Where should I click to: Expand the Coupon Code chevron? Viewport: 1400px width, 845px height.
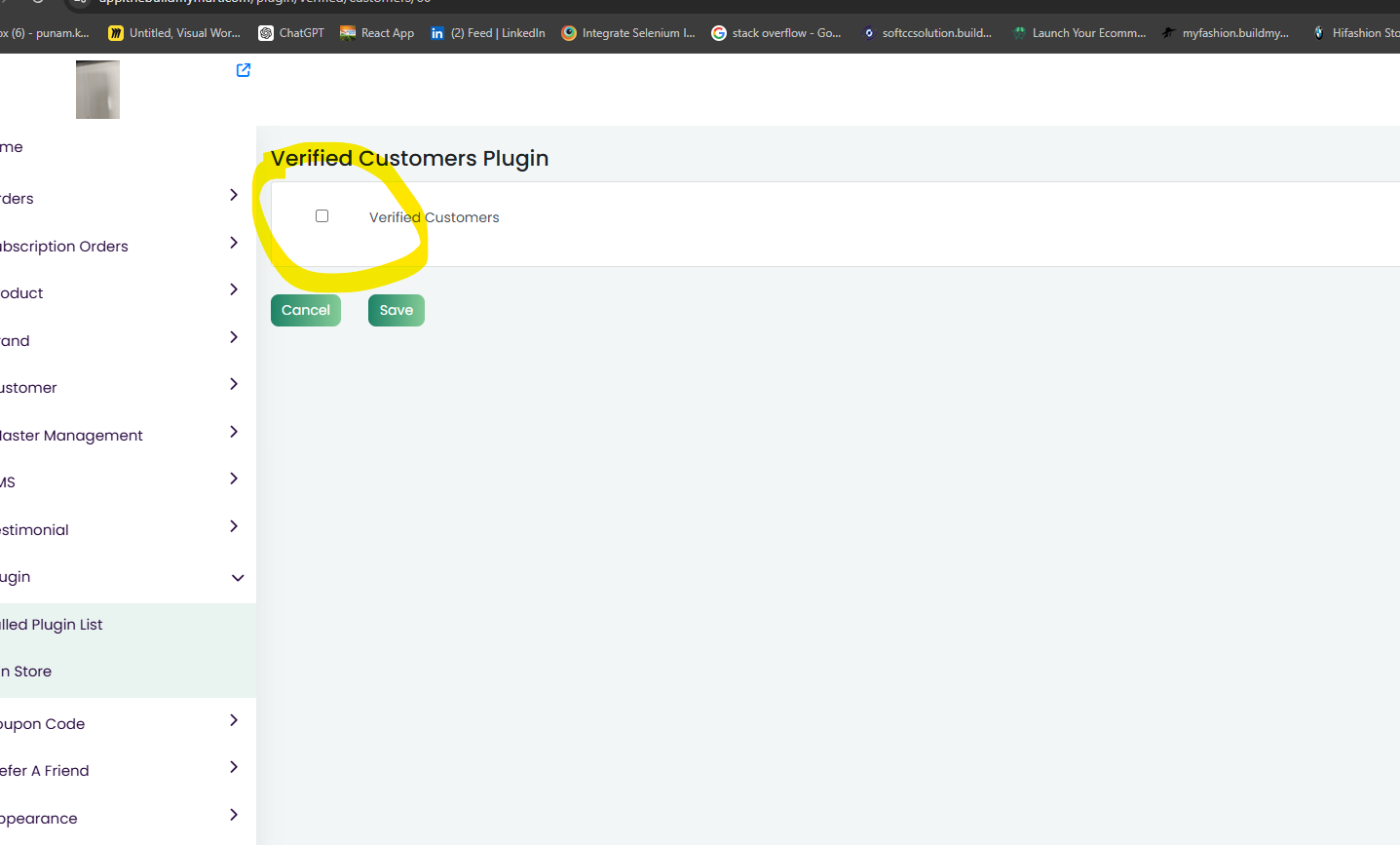click(234, 720)
